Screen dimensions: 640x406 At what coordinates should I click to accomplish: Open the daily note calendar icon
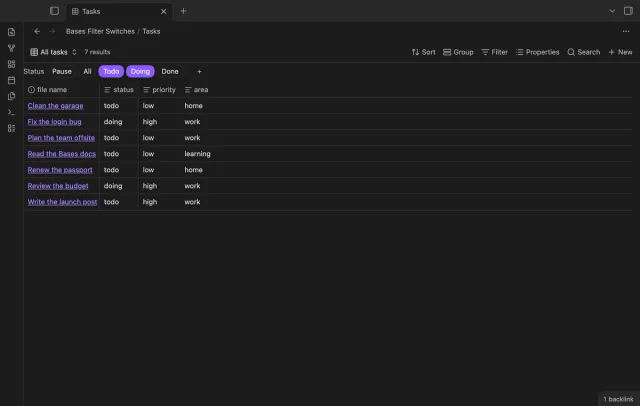pyautogui.click(x=11, y=80)
